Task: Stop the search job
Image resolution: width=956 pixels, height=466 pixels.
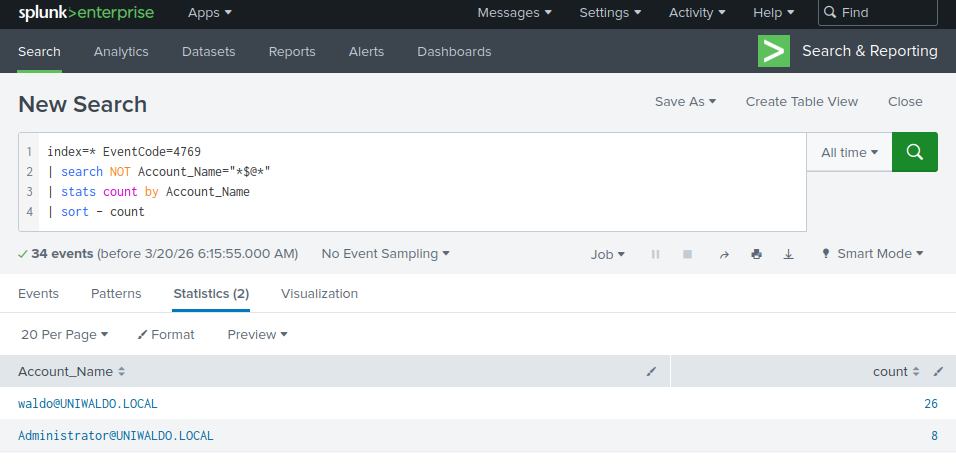Action: [687, 254]
